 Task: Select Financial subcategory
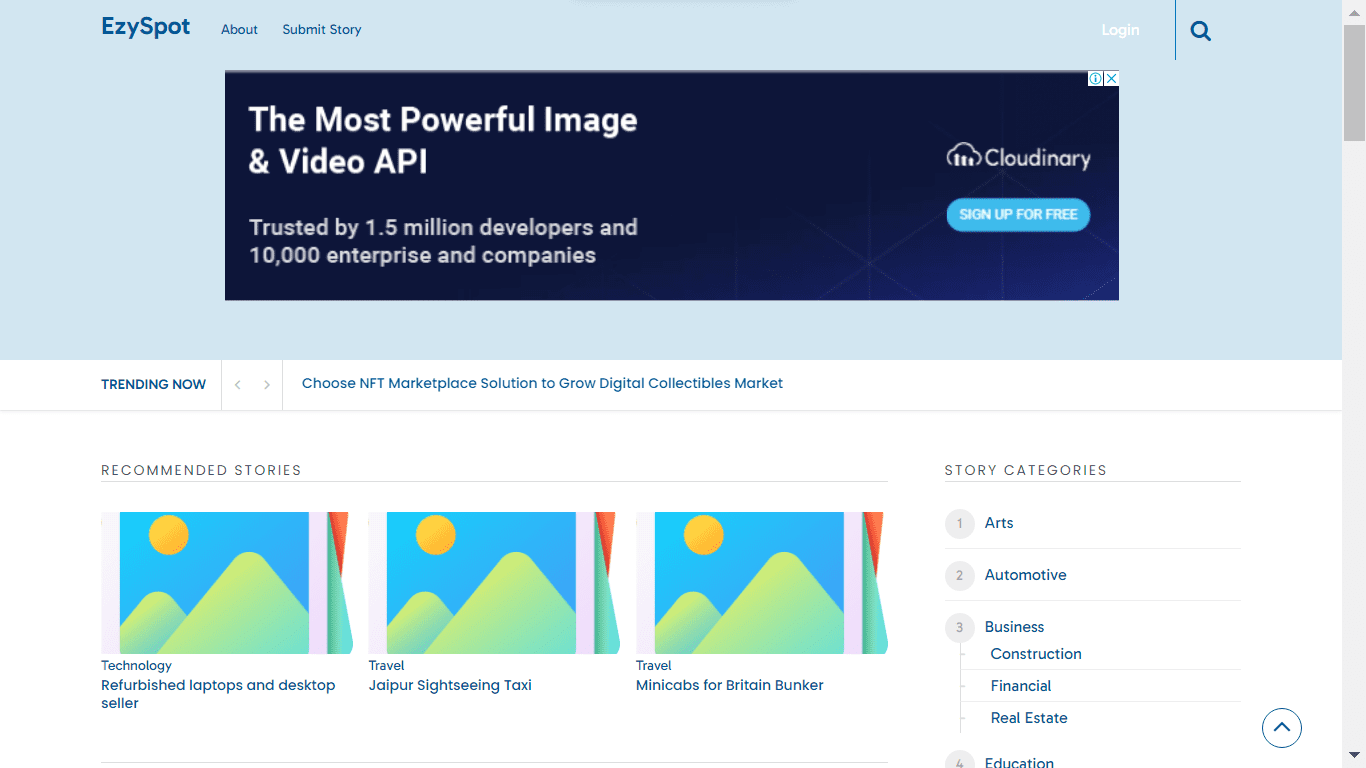coord(1021,686)
